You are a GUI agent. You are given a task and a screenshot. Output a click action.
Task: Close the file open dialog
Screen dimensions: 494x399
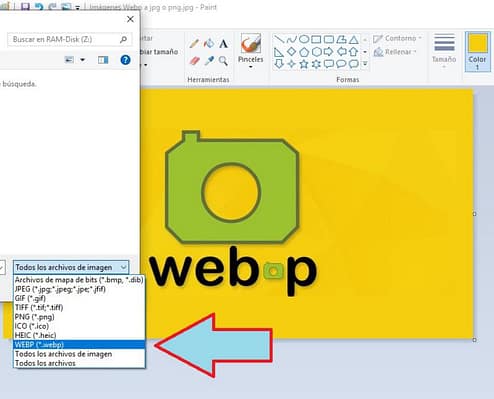(x=130, y=19)
